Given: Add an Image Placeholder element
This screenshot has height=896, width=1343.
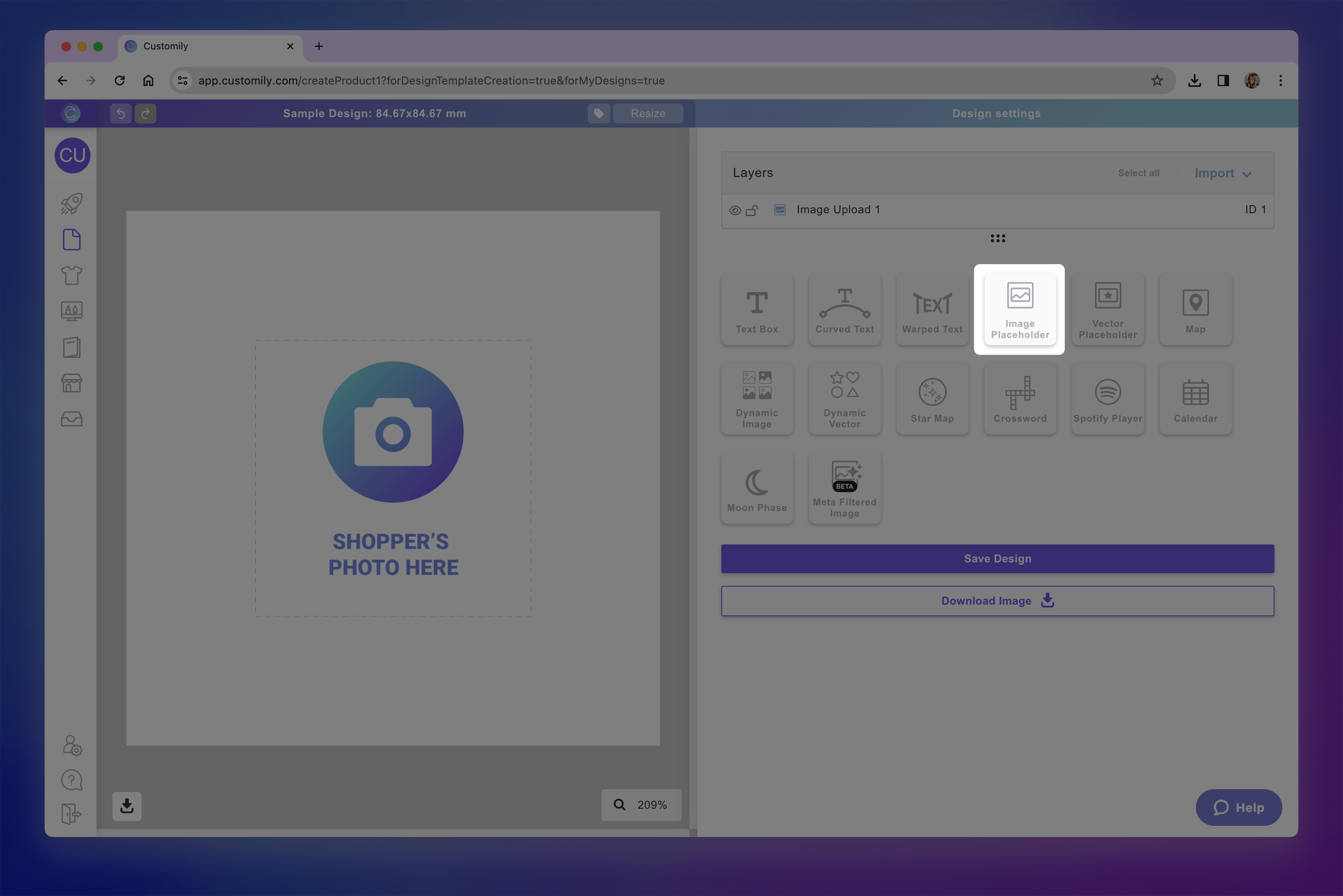Looking at the screenshot, I should point(1019,308).
